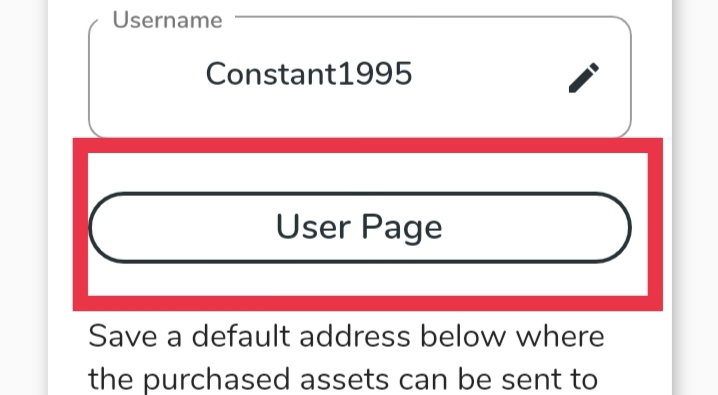Click the red highlight border below User Page
This screenshot has width=718, height=395.
pyautogui.click(x=368, y=303)
